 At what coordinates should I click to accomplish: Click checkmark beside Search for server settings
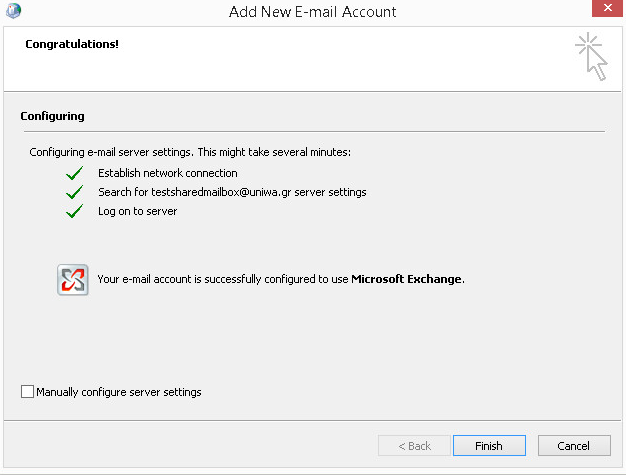coord(74,192)
